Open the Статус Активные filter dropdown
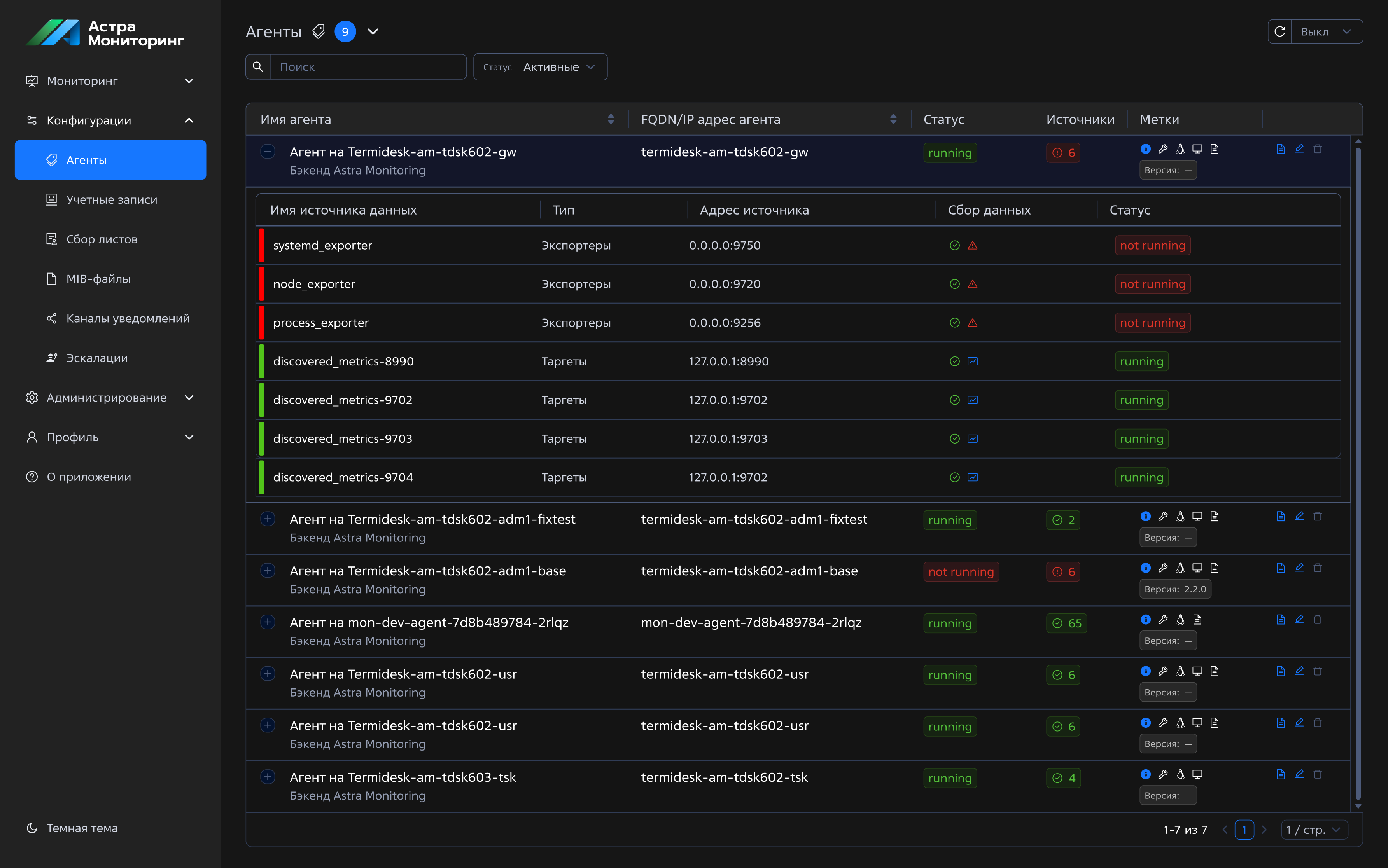 (x=540, y=67)
